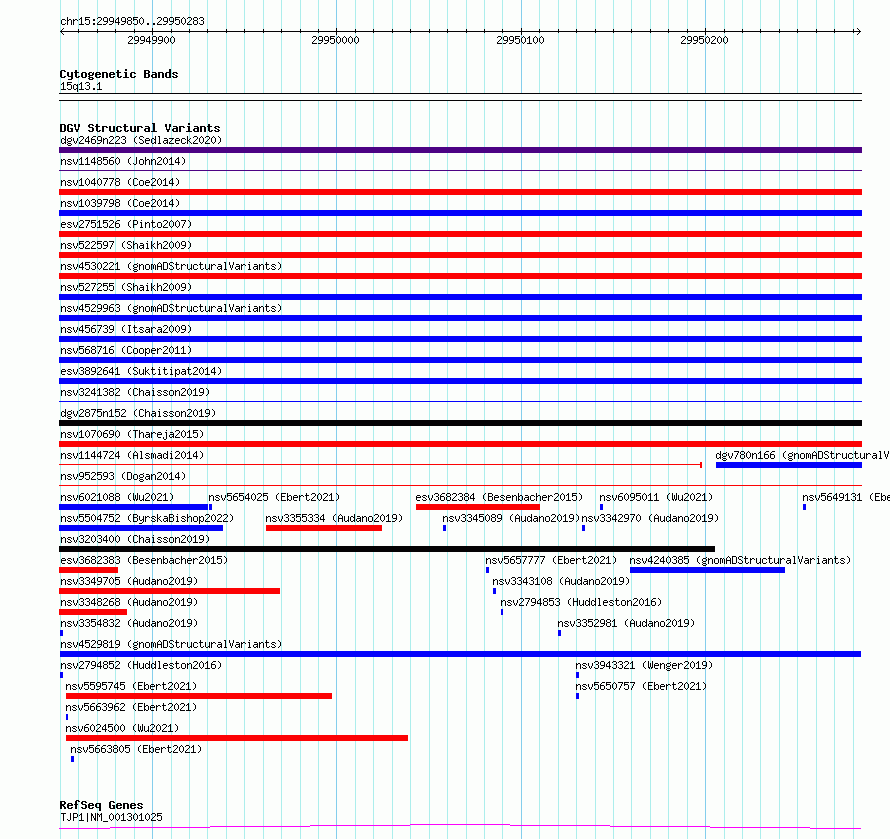
Task: Click the dgv2875n152 (Chaisson2019) label
Action: [x=138, y=413]
